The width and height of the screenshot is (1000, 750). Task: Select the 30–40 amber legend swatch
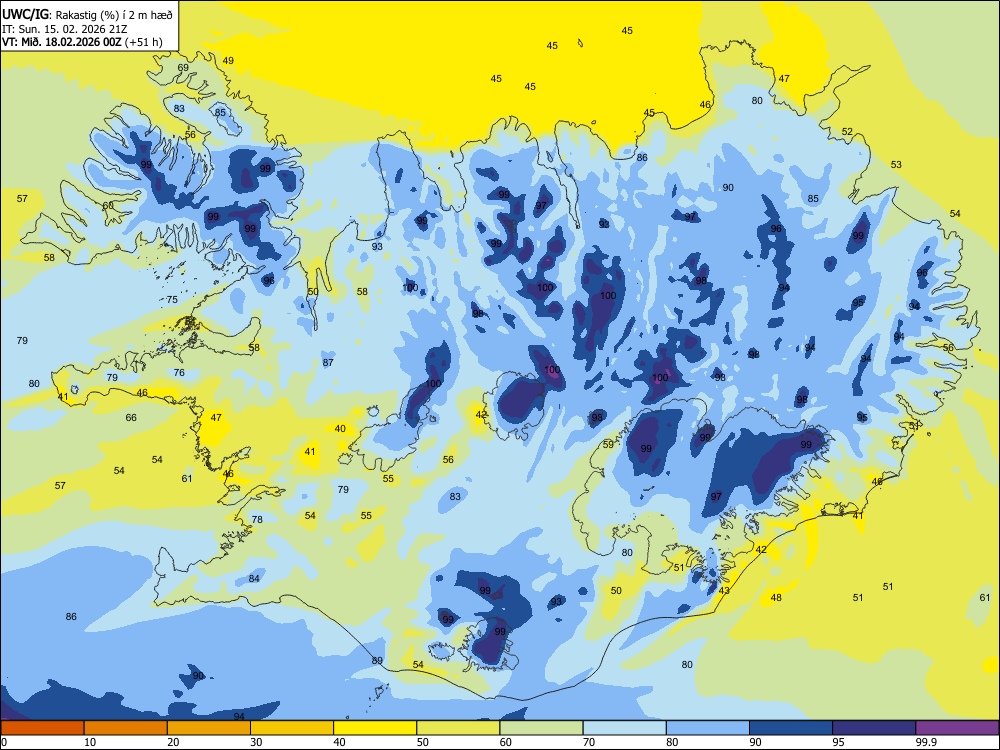[x=292, y=728]
